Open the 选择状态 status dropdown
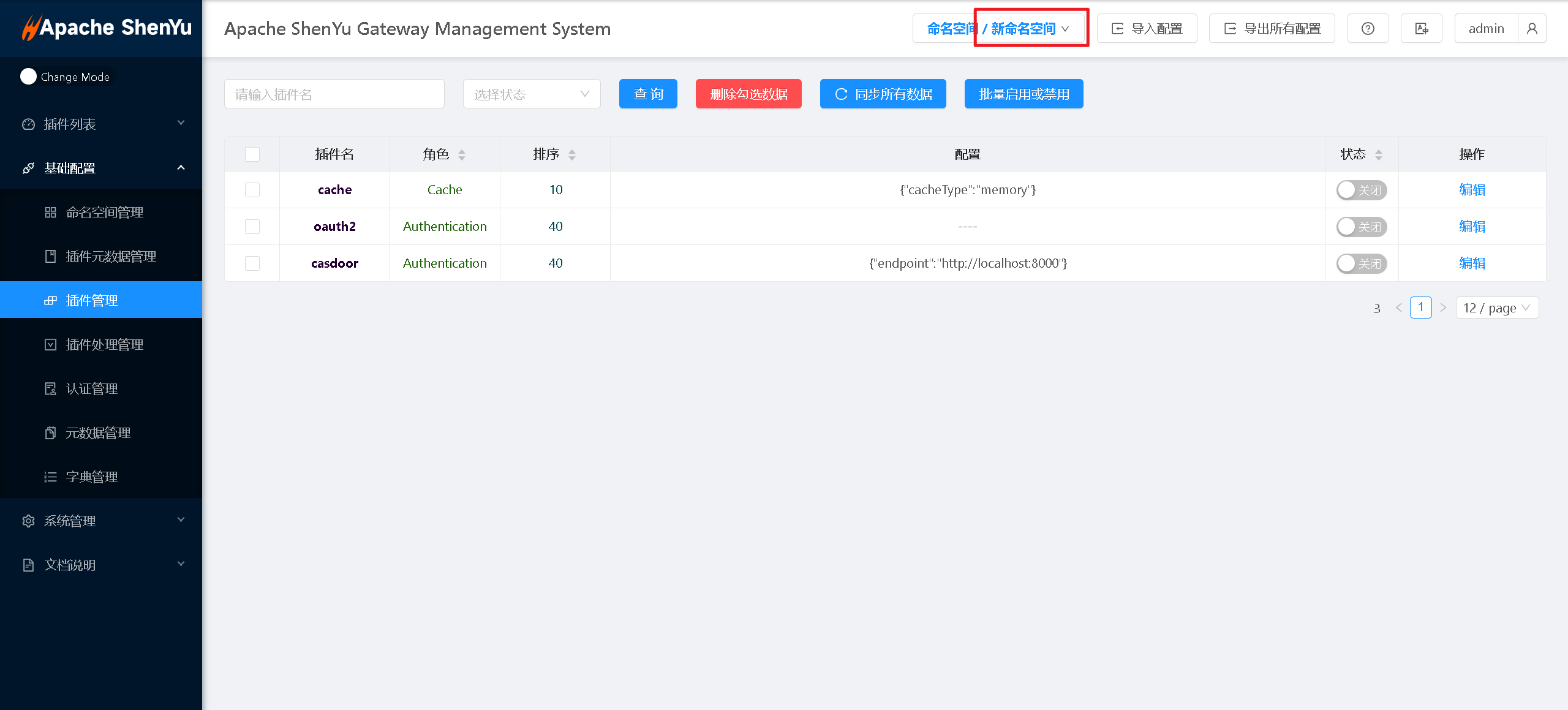The width and height of the screenshot is (1568, 710). click(x=531, y=94)
